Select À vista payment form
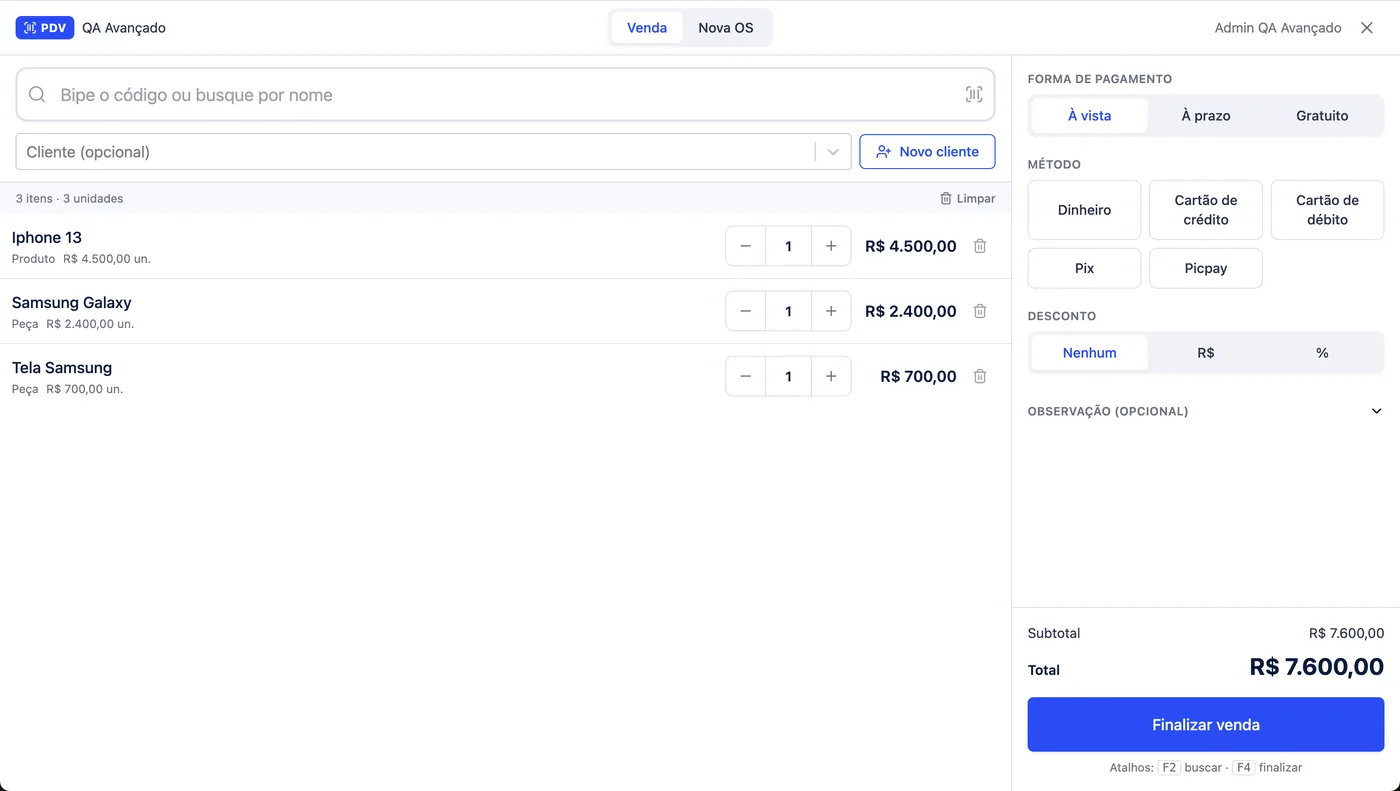This screenshot has height=791, width=1400. 1089,116
